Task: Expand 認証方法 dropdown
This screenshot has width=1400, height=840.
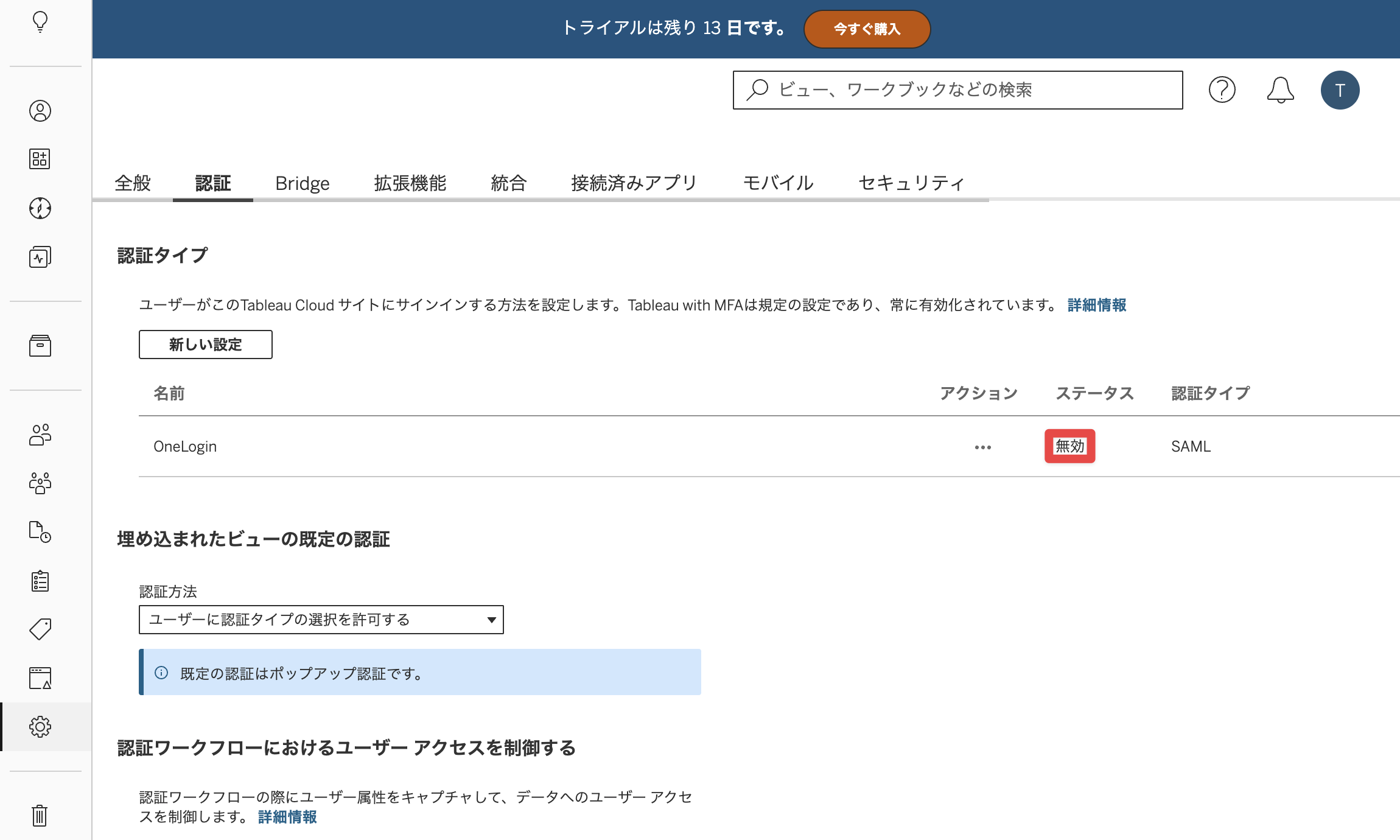Action: pos(321,620)
